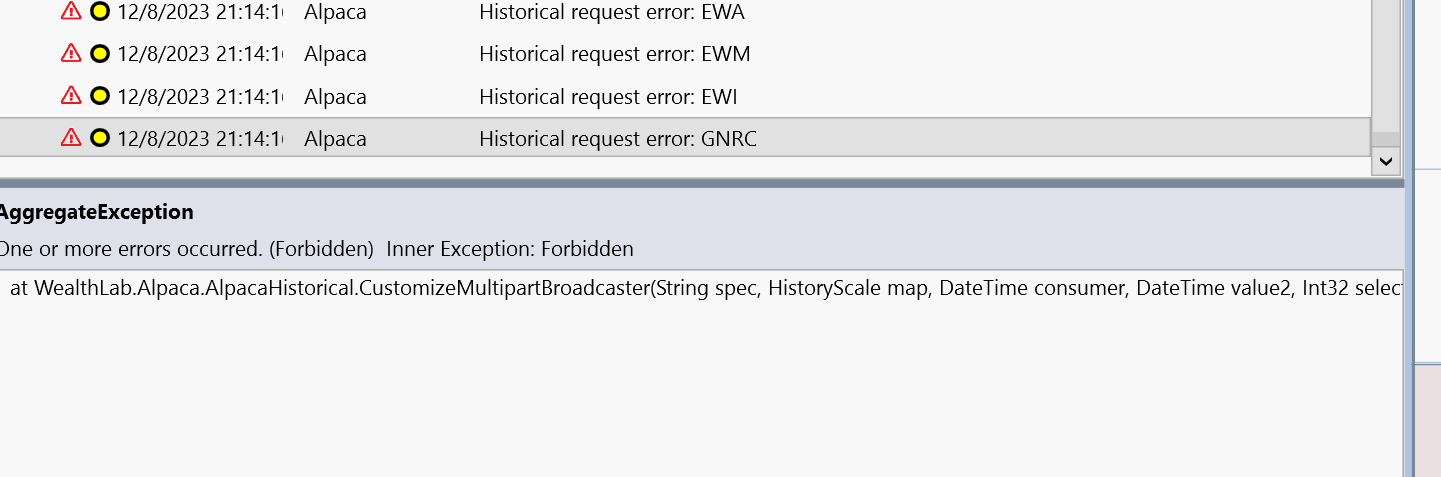Click the red warning icon on the EWA row
Image resolution: width=1441 pixels, height=477 pixels.
tap(71, 11)
